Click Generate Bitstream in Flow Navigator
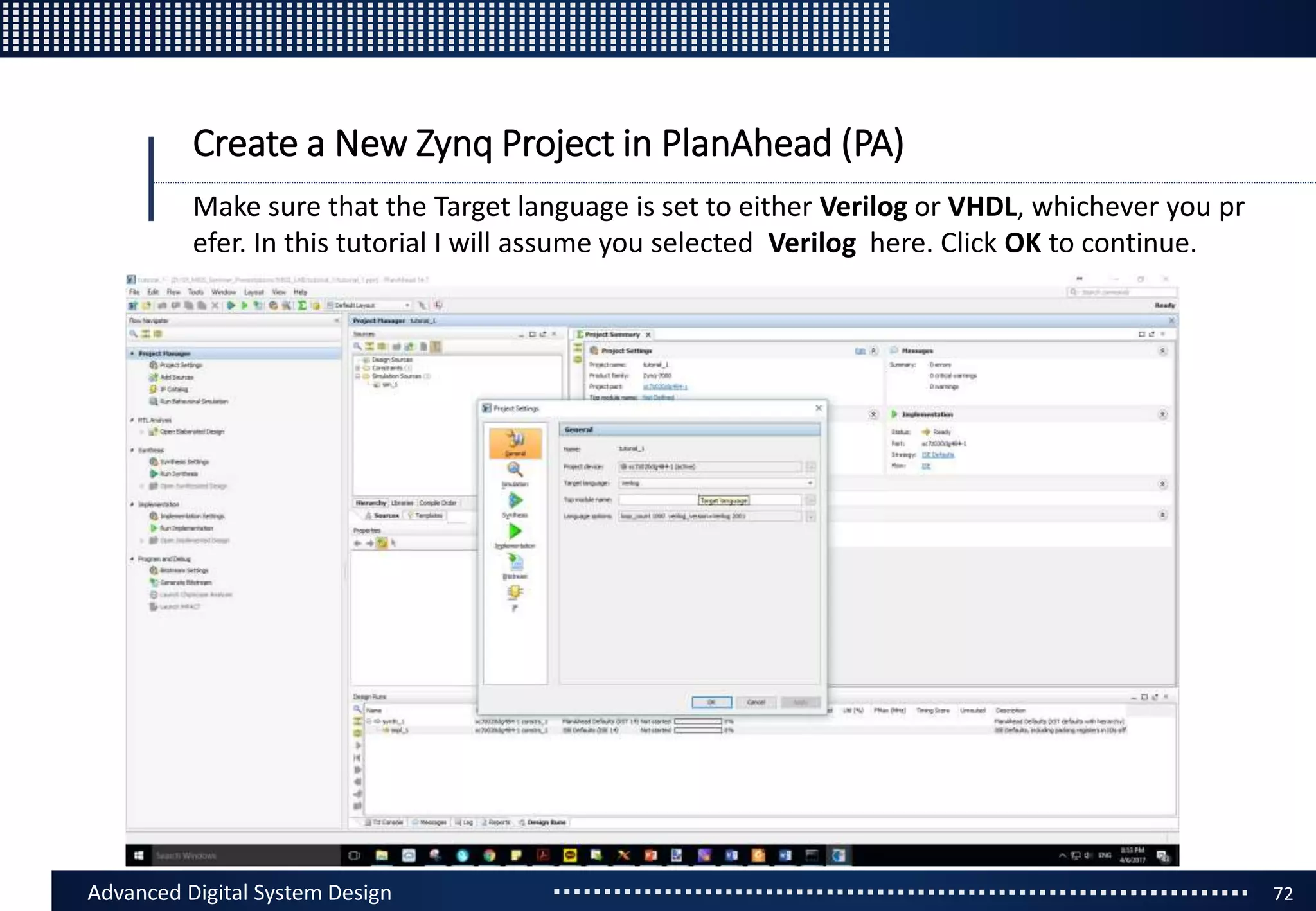1316x911 pixels. pos(181,583)
